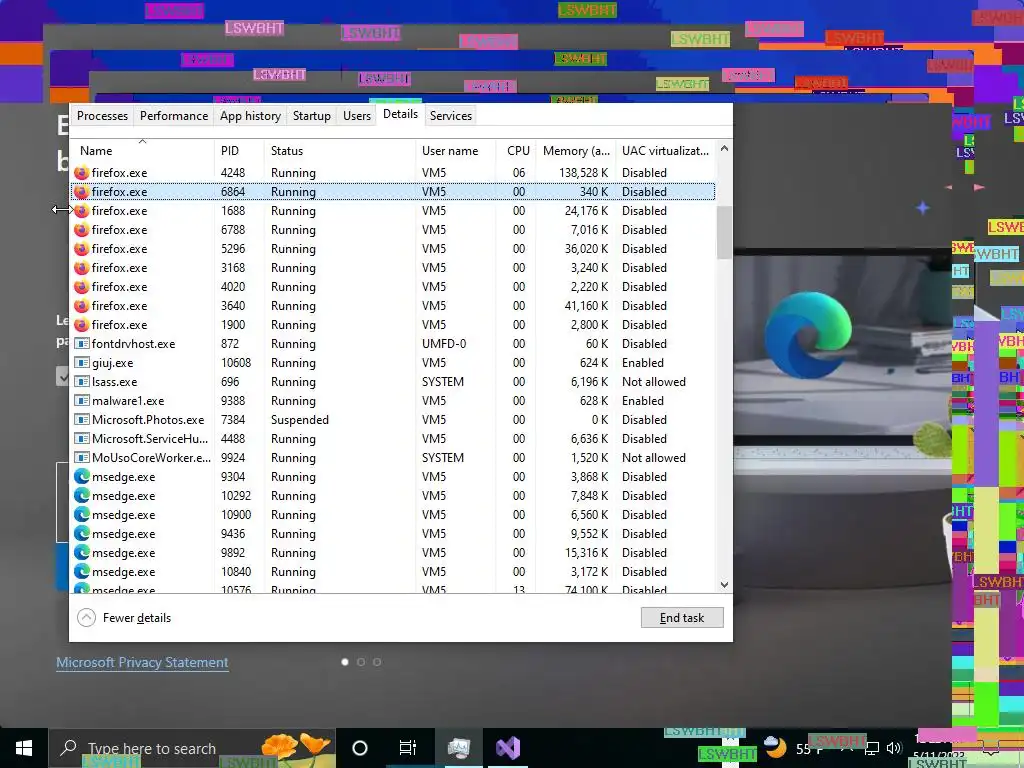Viewport: 1024px width, 768px height.
Task: Sort by the Name column header
Action: 142,151
